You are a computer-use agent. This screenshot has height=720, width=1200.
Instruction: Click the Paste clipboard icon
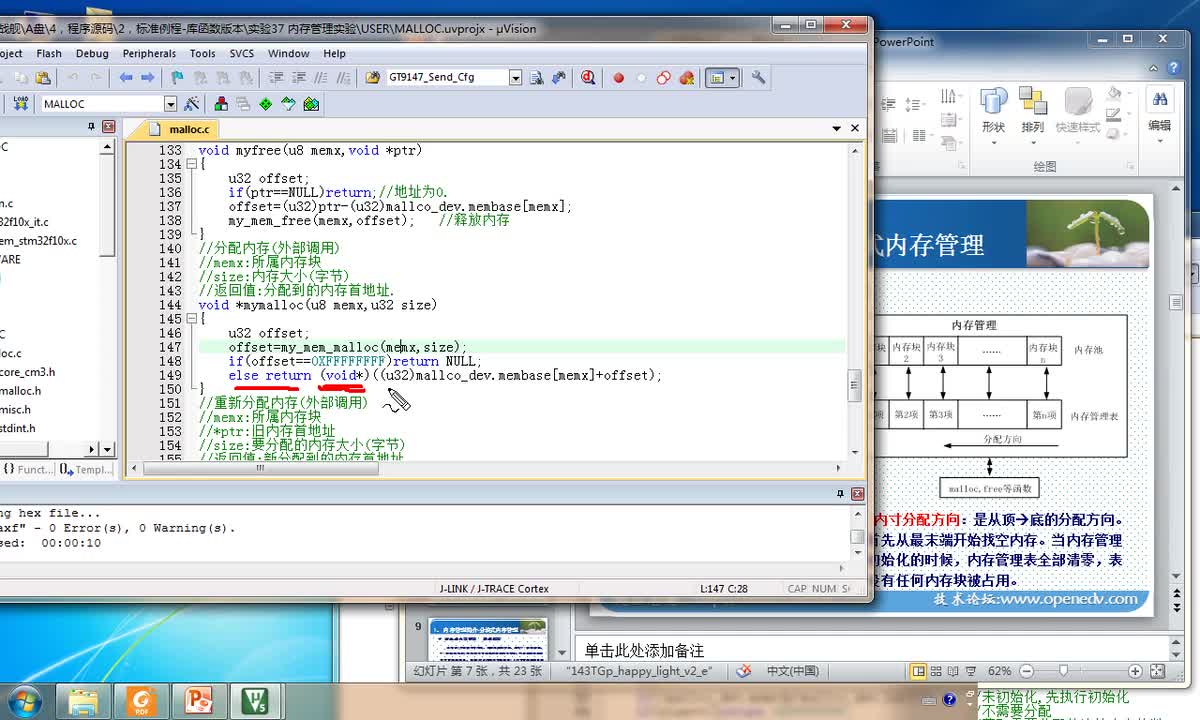click(43, 77)
